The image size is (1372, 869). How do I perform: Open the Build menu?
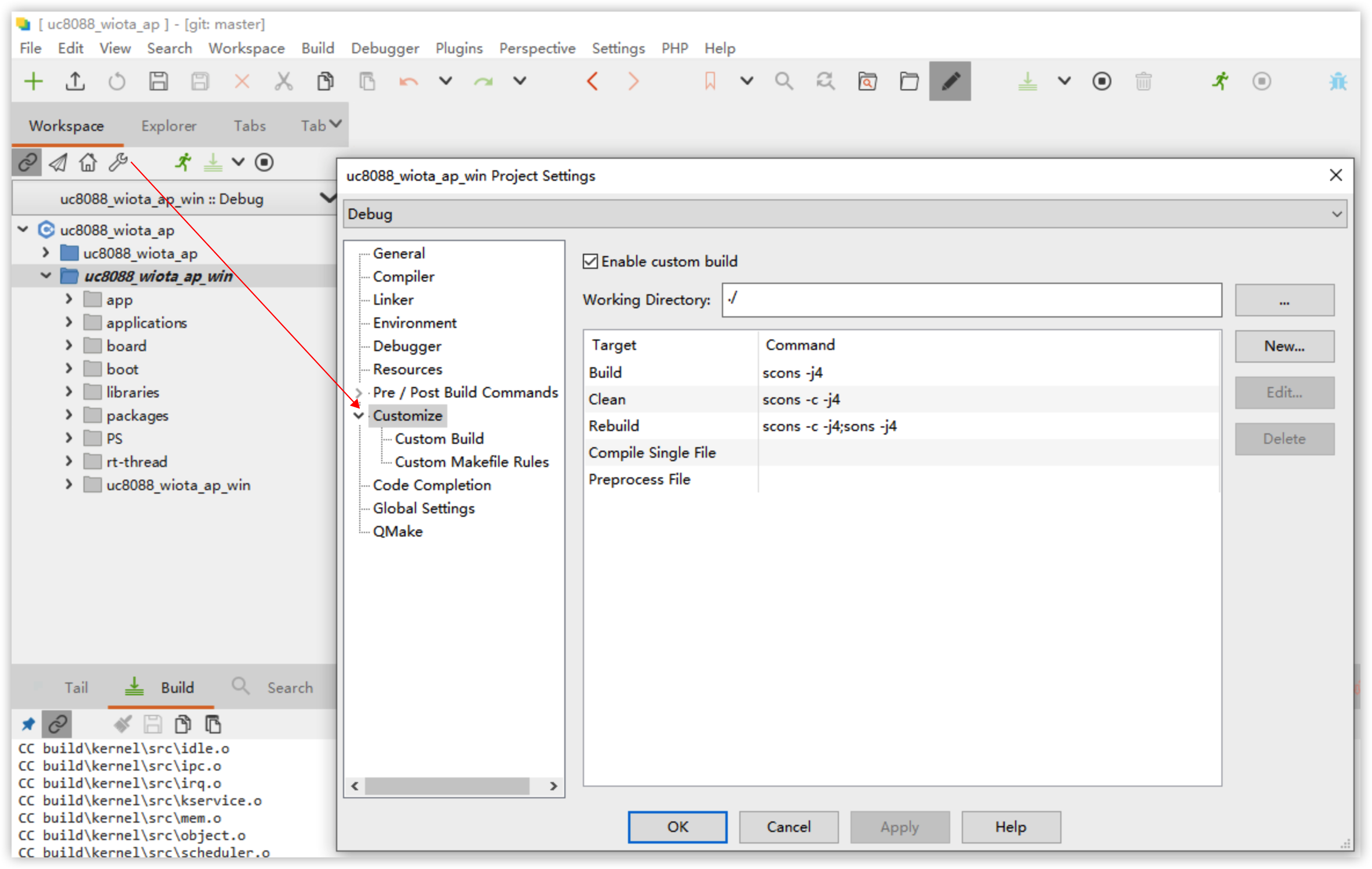click(x=318, y=48)
